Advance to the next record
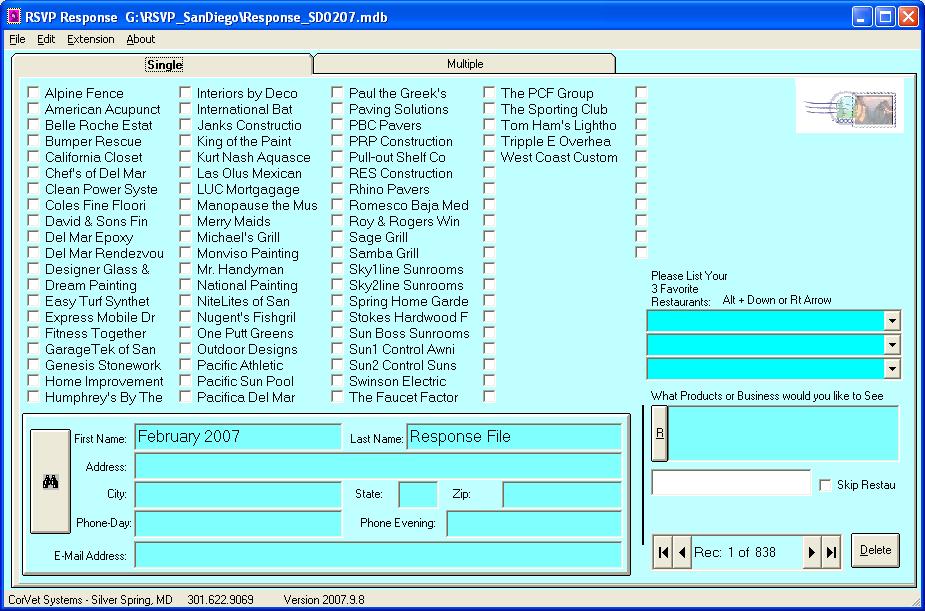925x611 pixels. [812, 553]
